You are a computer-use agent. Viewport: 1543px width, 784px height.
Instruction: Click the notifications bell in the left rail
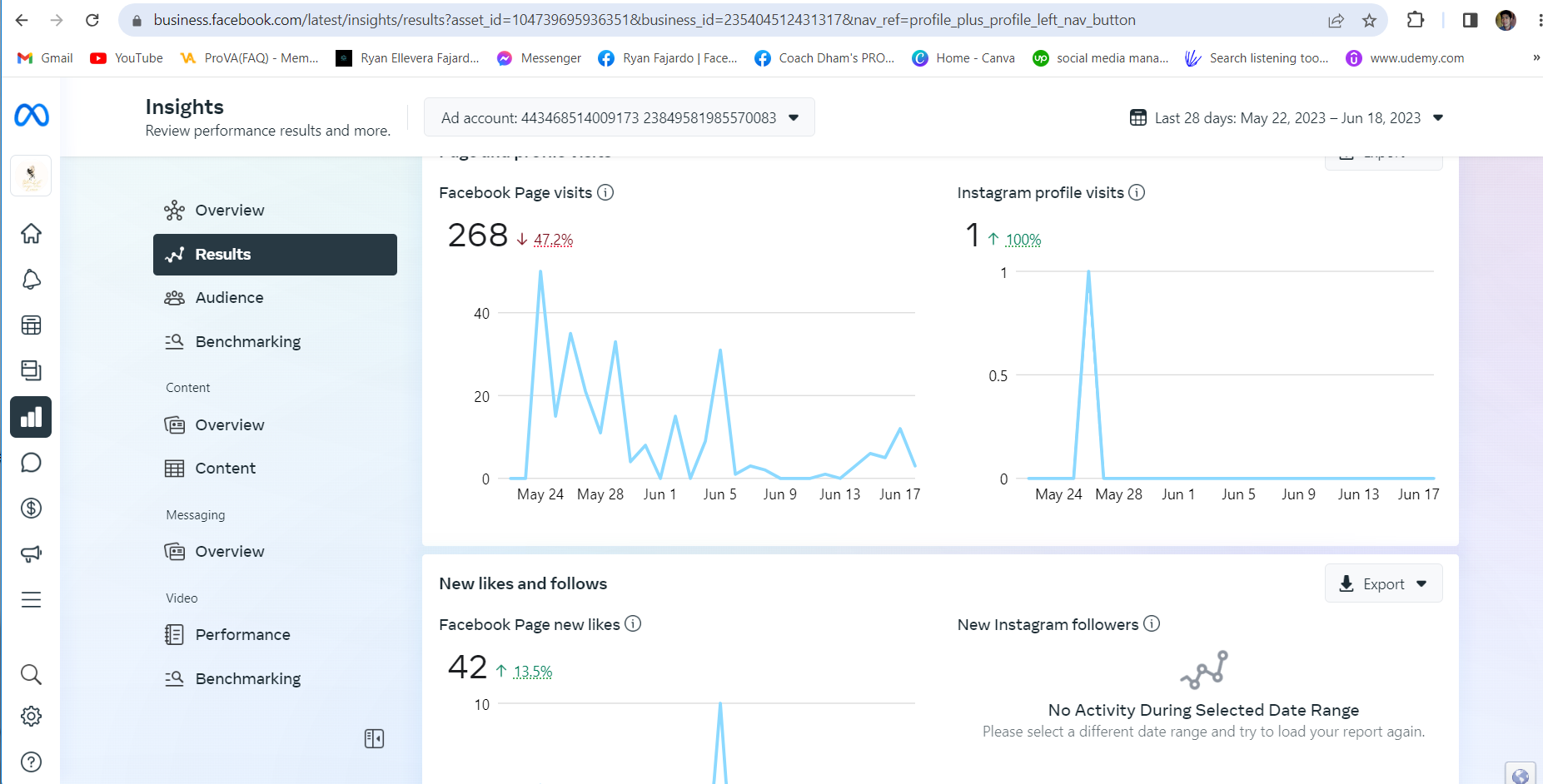31,280
